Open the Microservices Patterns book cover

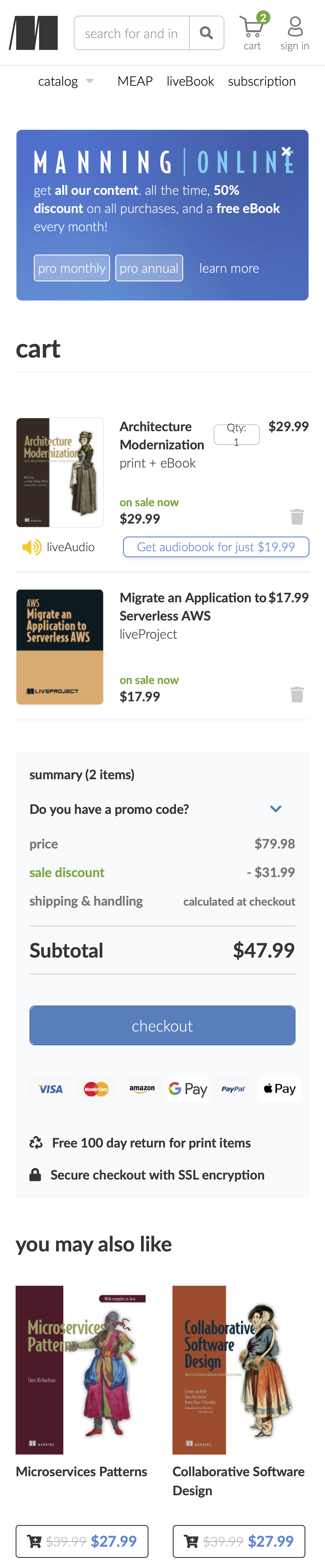pos(81,1369)
